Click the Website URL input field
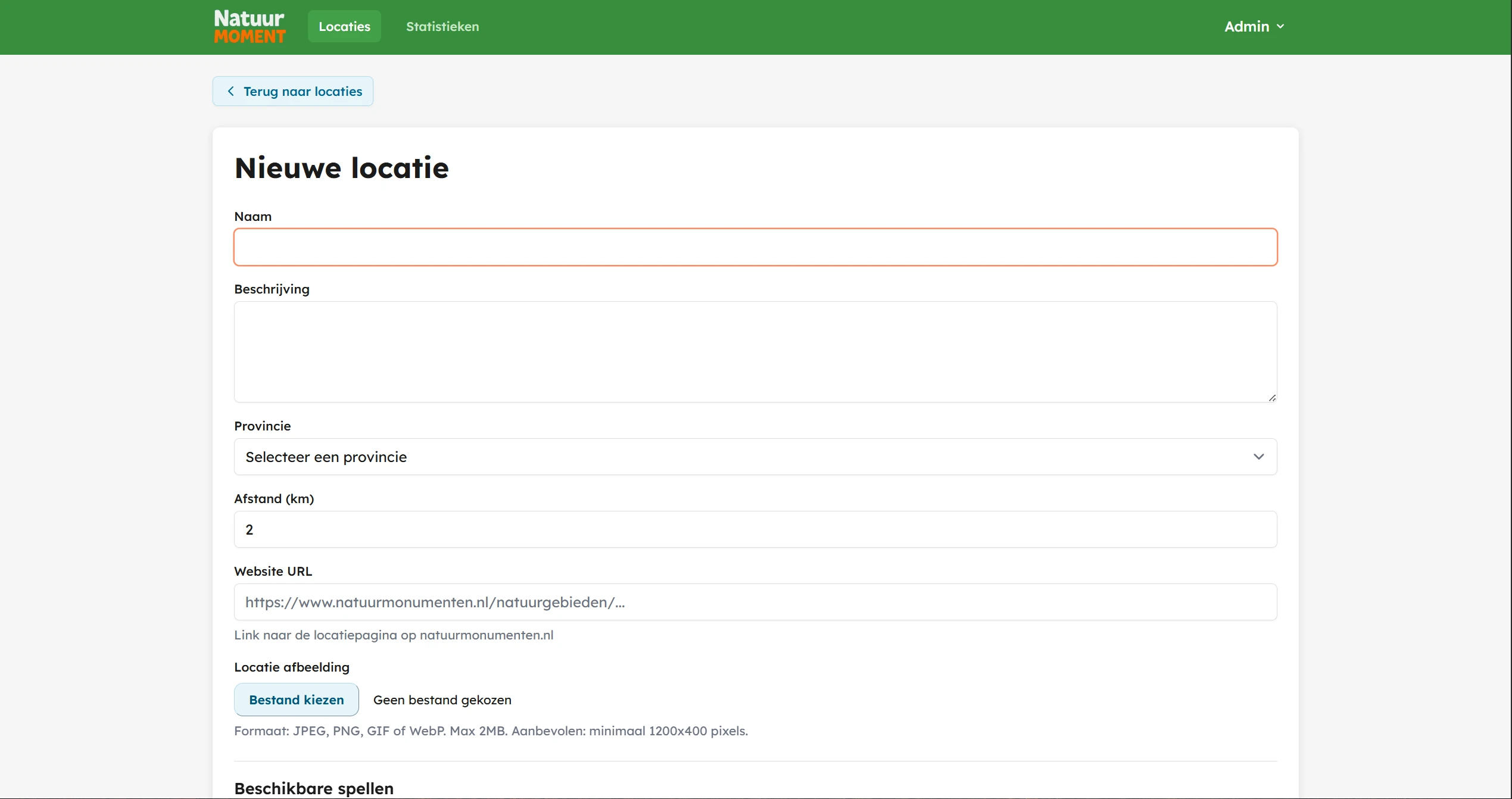This screenshot has height=799, width=1512. [755, 602]
